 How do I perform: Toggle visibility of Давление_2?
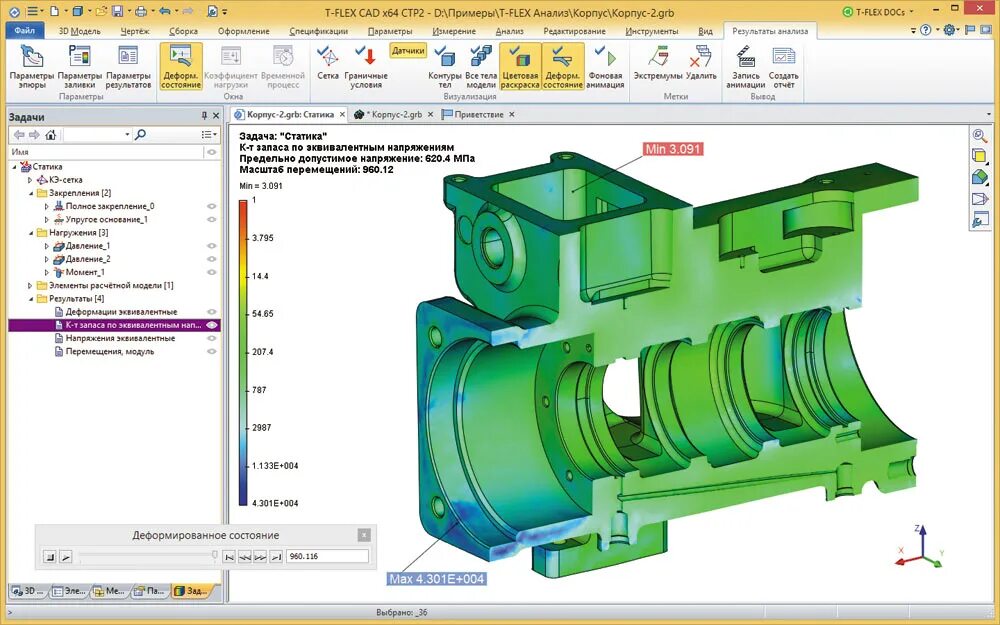point(212,259)
